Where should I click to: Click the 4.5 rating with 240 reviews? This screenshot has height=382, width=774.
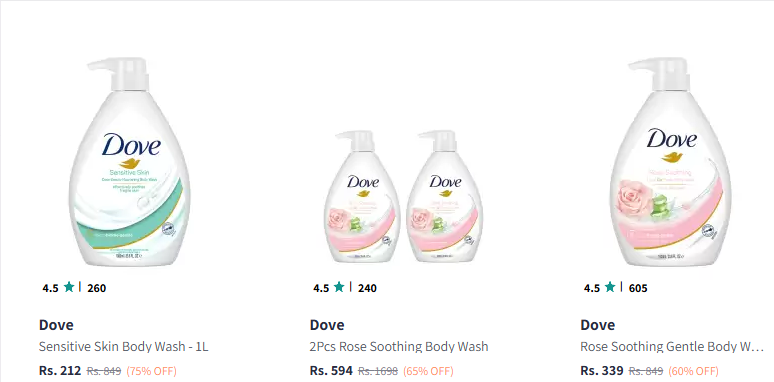pos(321,288)
